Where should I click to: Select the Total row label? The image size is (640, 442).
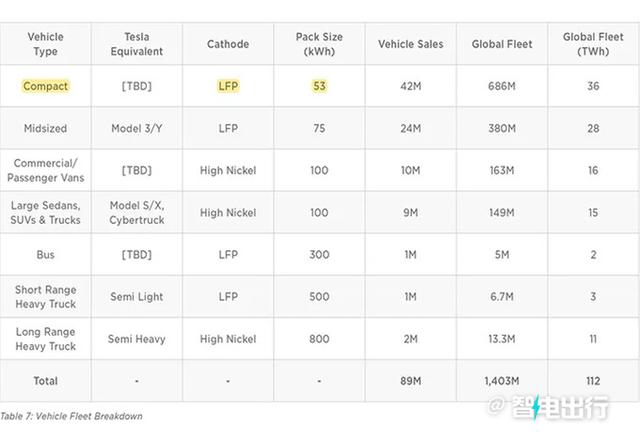coord(45,381)
